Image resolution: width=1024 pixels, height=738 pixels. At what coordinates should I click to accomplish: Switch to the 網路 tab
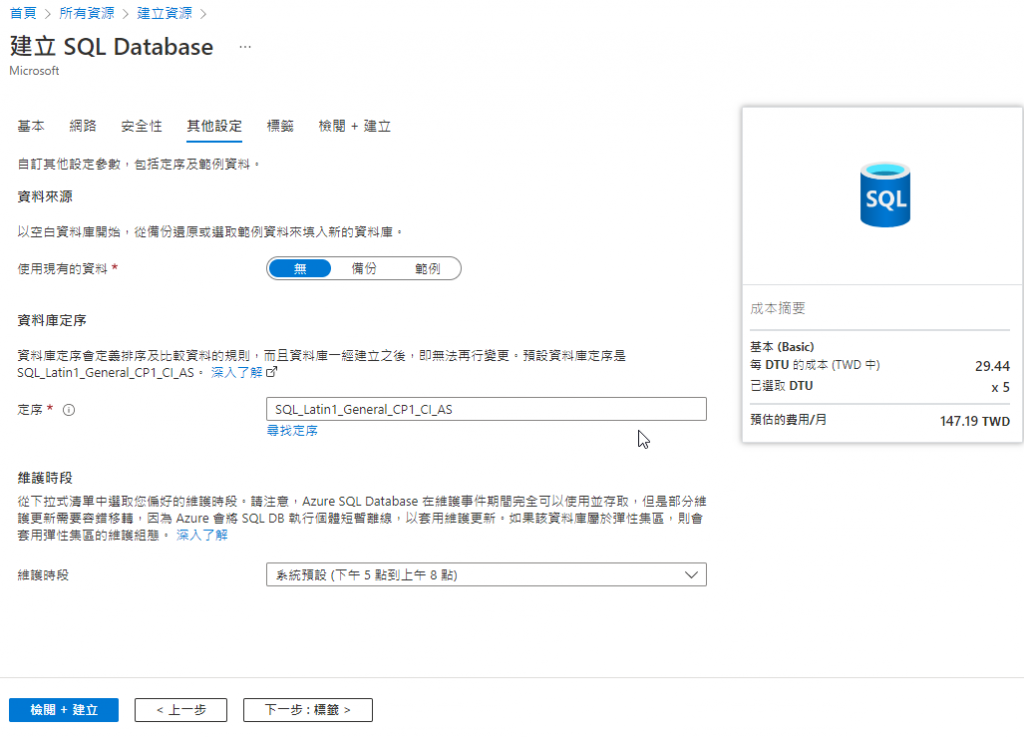(x=83, y=126)
